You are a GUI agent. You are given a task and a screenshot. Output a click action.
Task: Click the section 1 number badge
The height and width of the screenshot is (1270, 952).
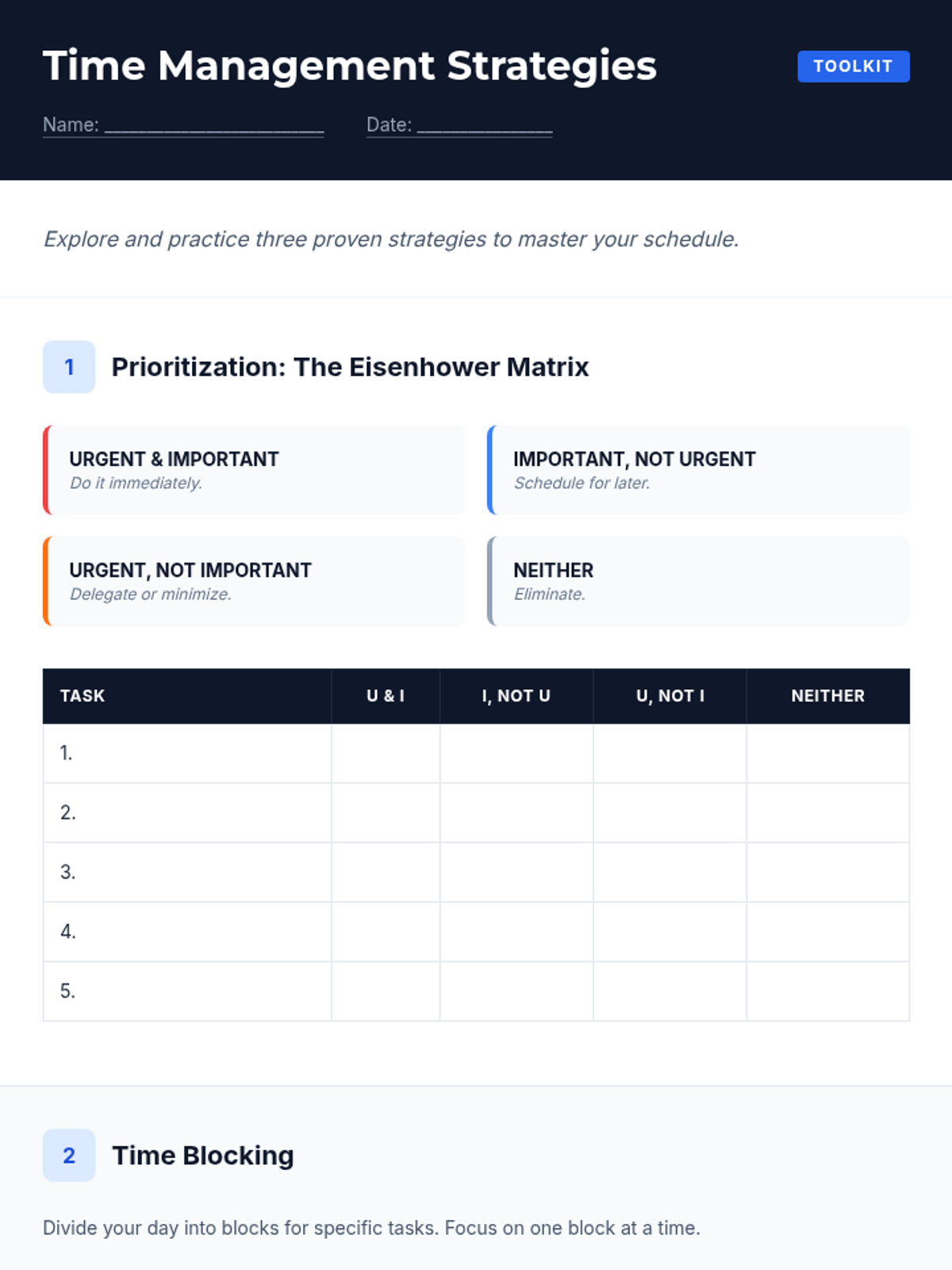coord(69,367)
